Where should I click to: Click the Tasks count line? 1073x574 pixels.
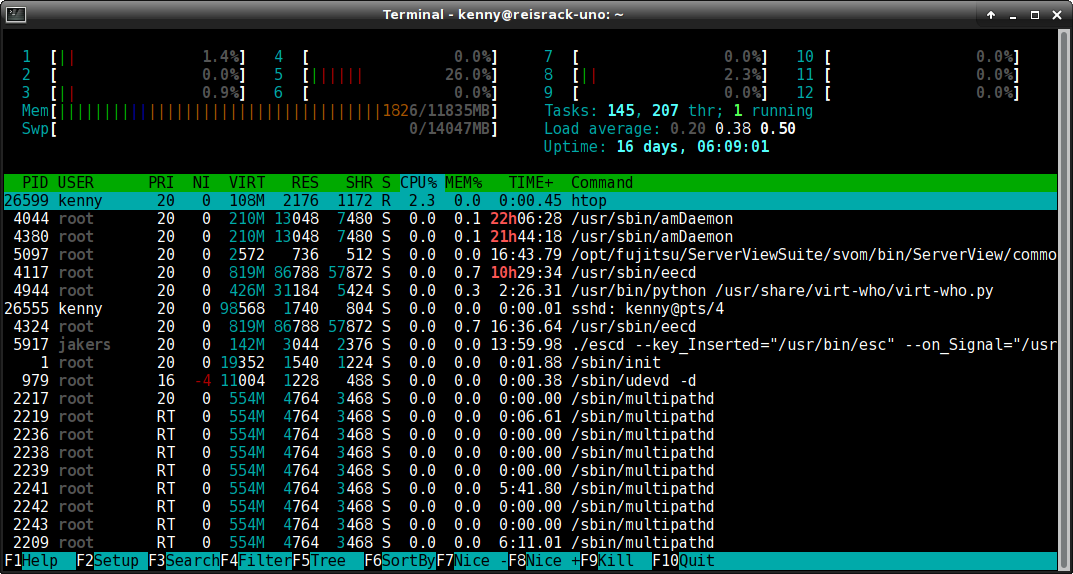point(679,111)
